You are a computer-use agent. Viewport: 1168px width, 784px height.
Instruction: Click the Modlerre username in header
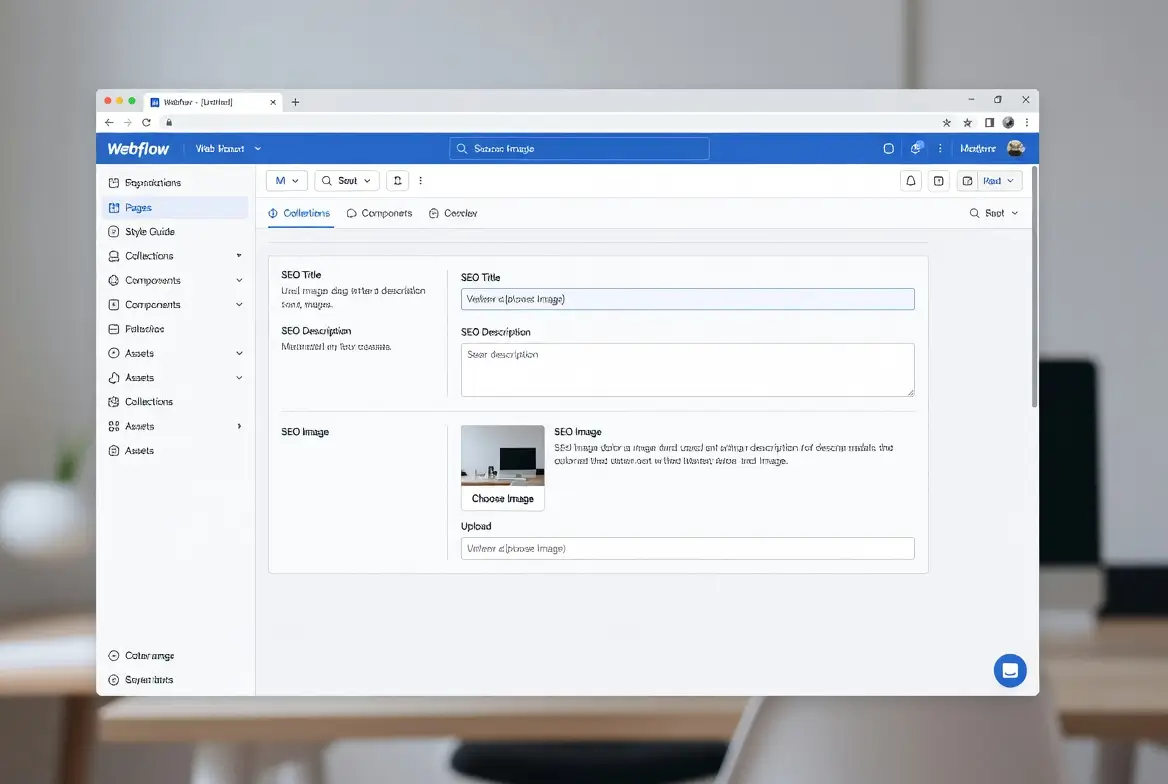977,148
